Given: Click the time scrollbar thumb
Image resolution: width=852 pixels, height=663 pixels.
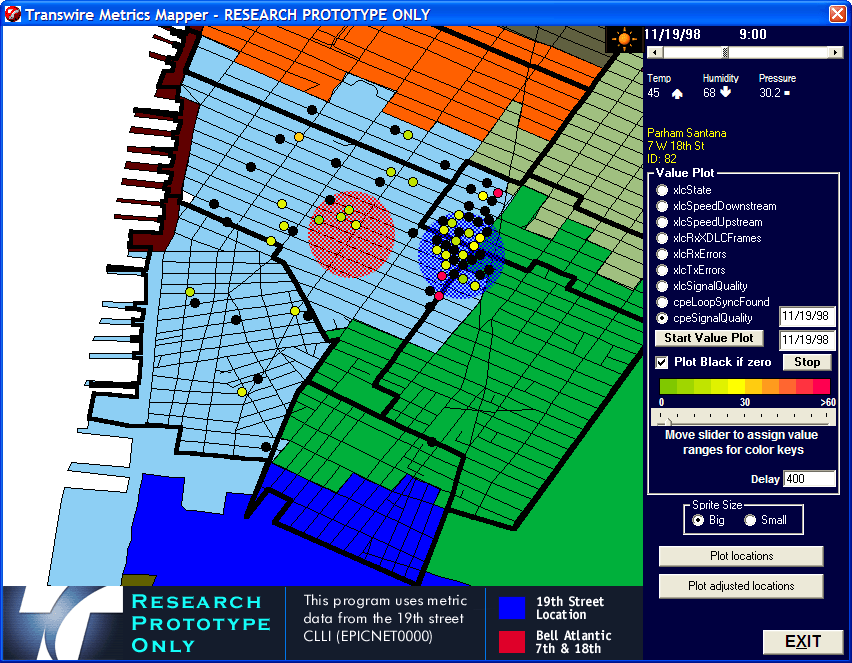Looking at the screenshot, I should point(725,52).
